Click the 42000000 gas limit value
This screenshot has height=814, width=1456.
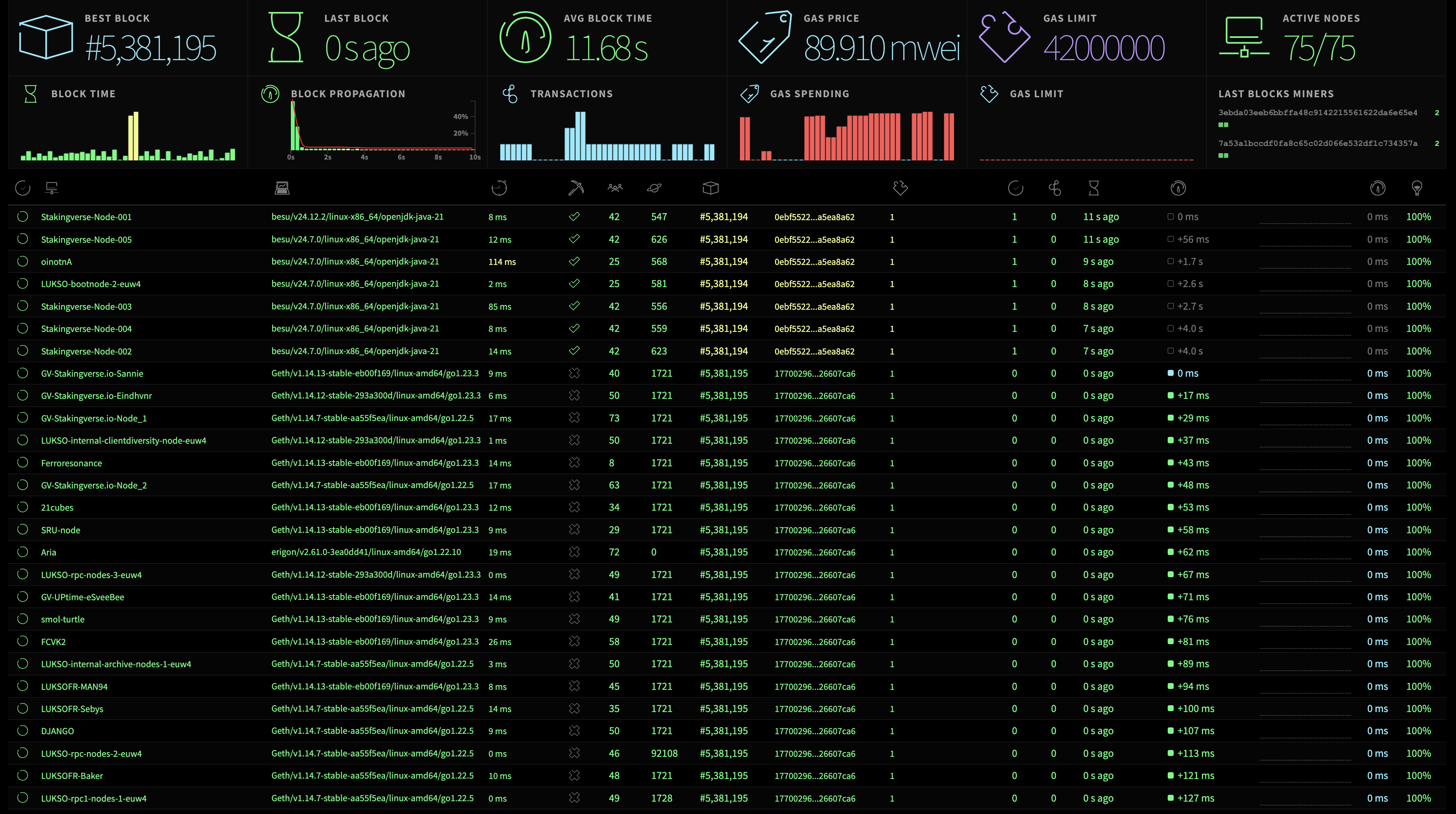pos(1104,48)
